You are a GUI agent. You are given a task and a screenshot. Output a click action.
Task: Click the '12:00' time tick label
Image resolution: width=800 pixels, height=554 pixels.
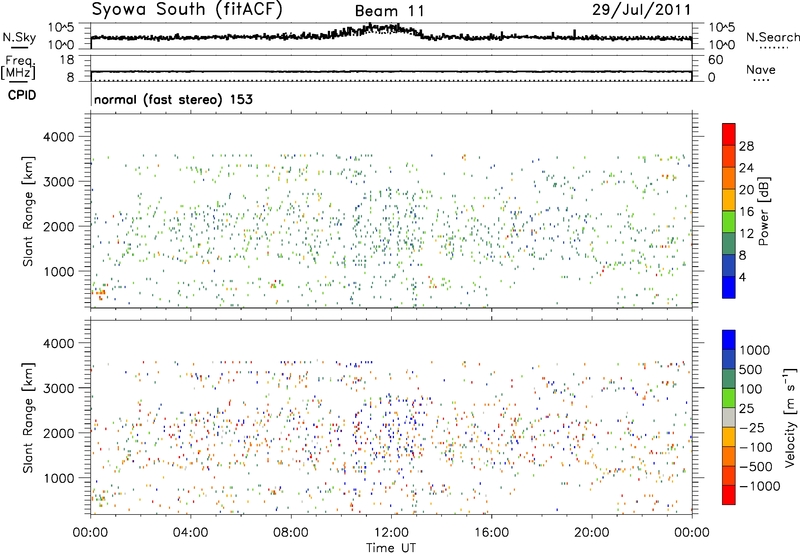[x=391, y=533]
